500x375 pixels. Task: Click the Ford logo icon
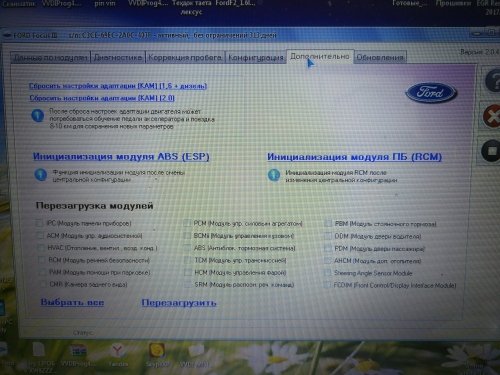pos(431,92)
